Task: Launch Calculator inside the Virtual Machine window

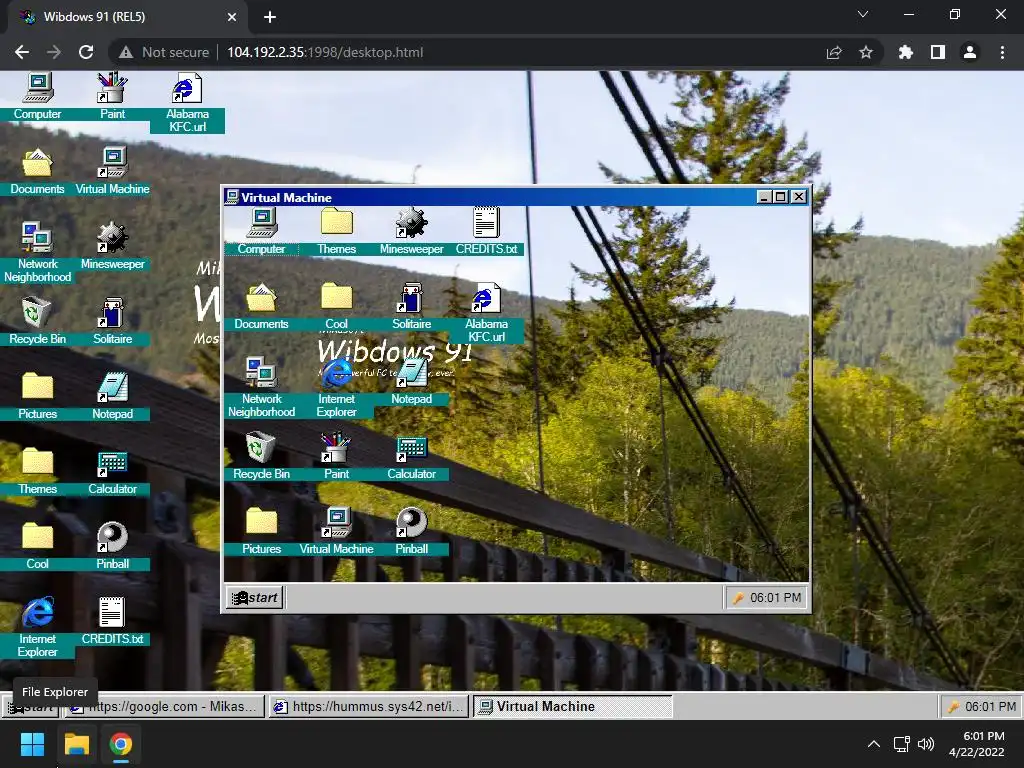Action: click(411, 457)
